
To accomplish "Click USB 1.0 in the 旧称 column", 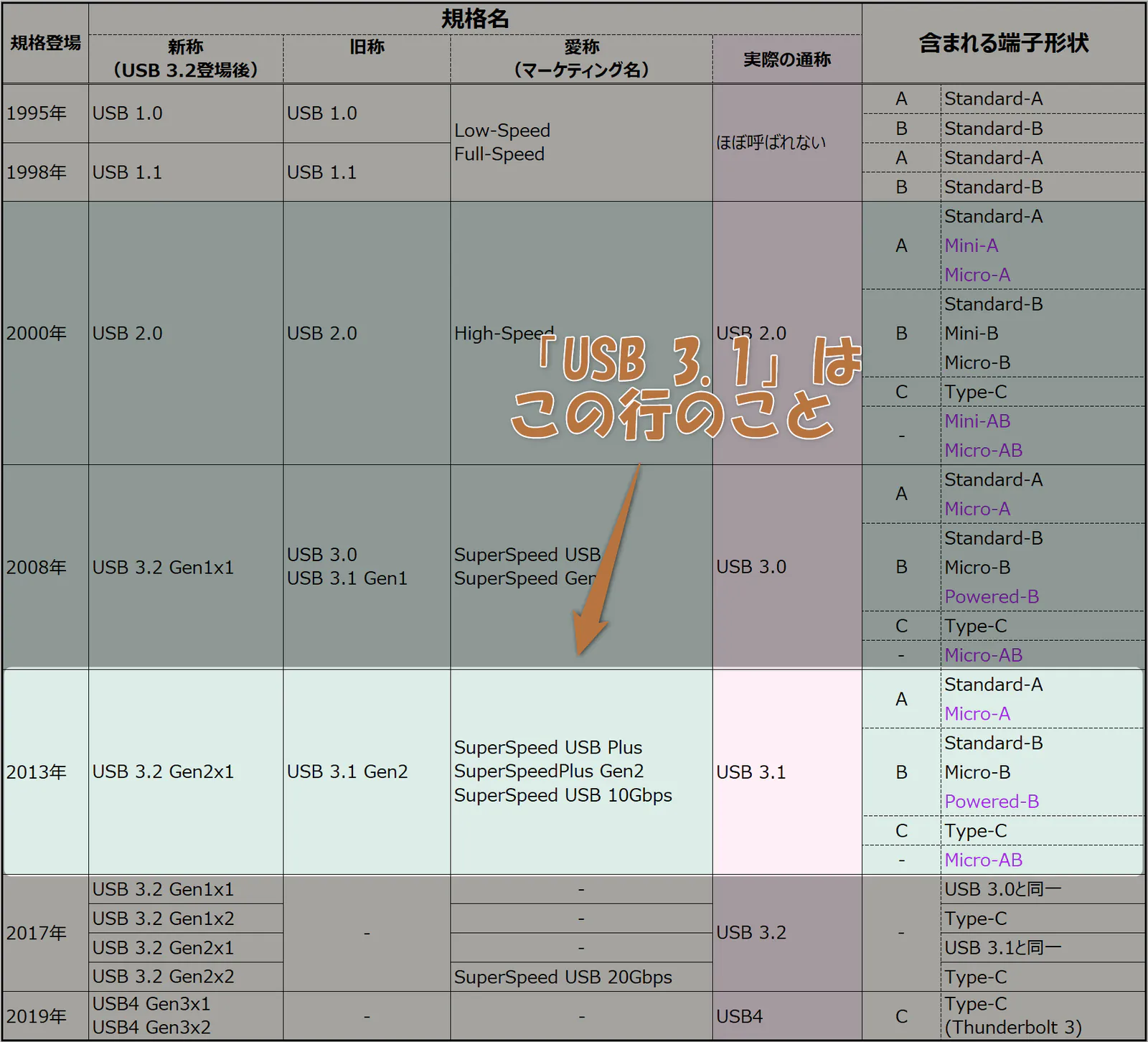I will click(x=367, y=113).
